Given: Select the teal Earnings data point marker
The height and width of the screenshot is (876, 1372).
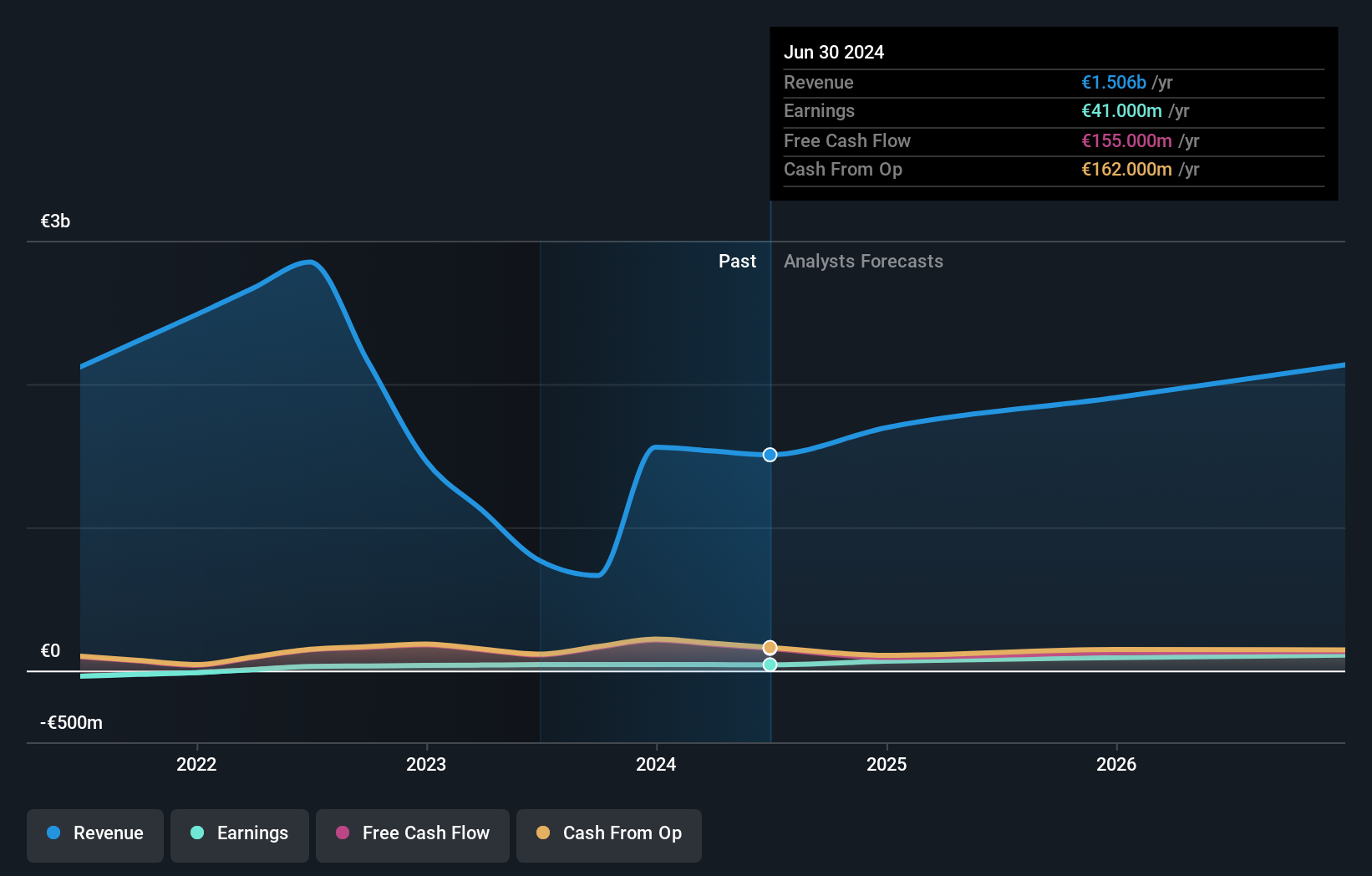Looking at the screenshot, I should (x=770, y=665).
